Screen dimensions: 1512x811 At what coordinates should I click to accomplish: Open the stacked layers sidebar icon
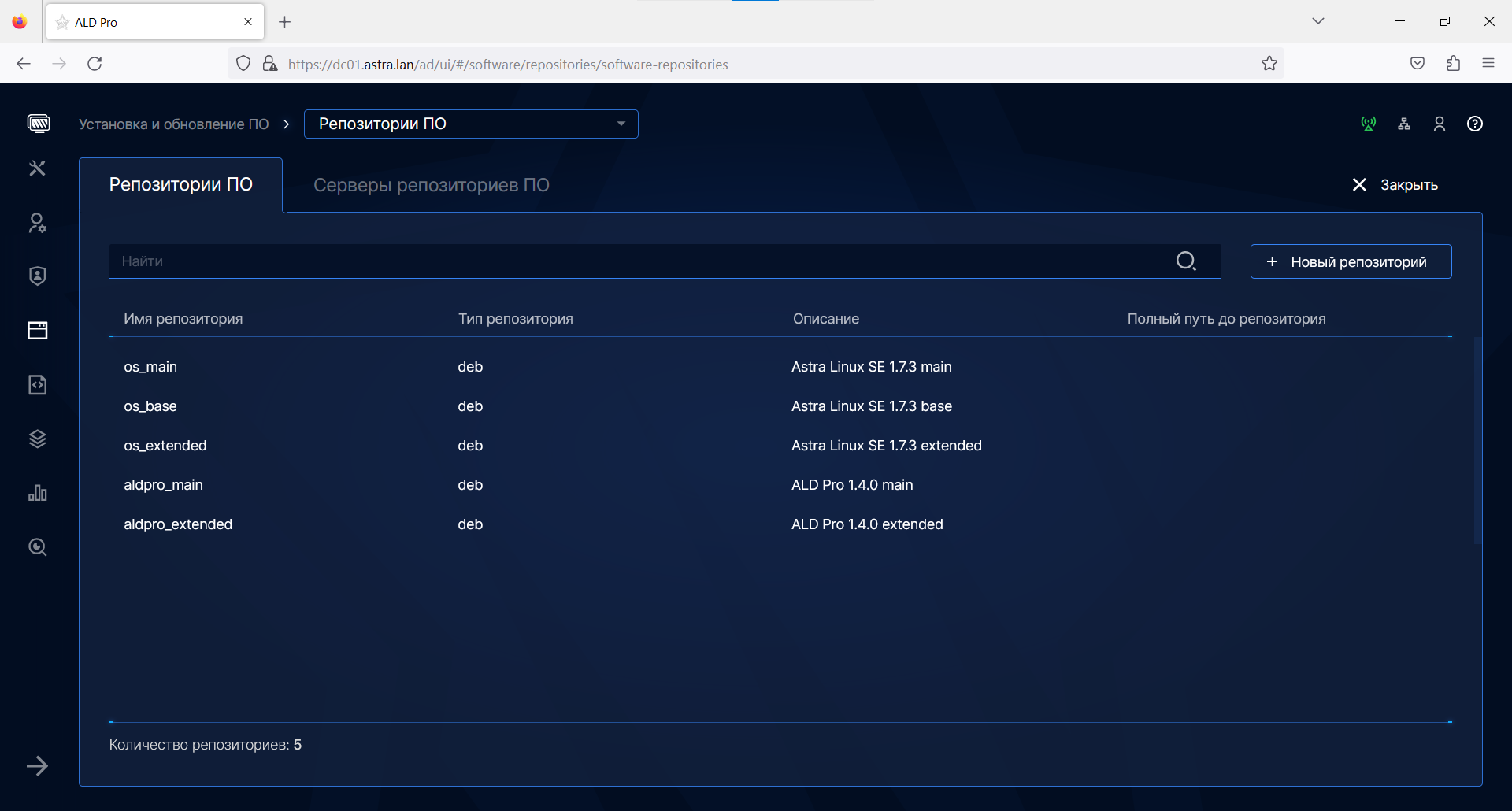coord(37,439)
